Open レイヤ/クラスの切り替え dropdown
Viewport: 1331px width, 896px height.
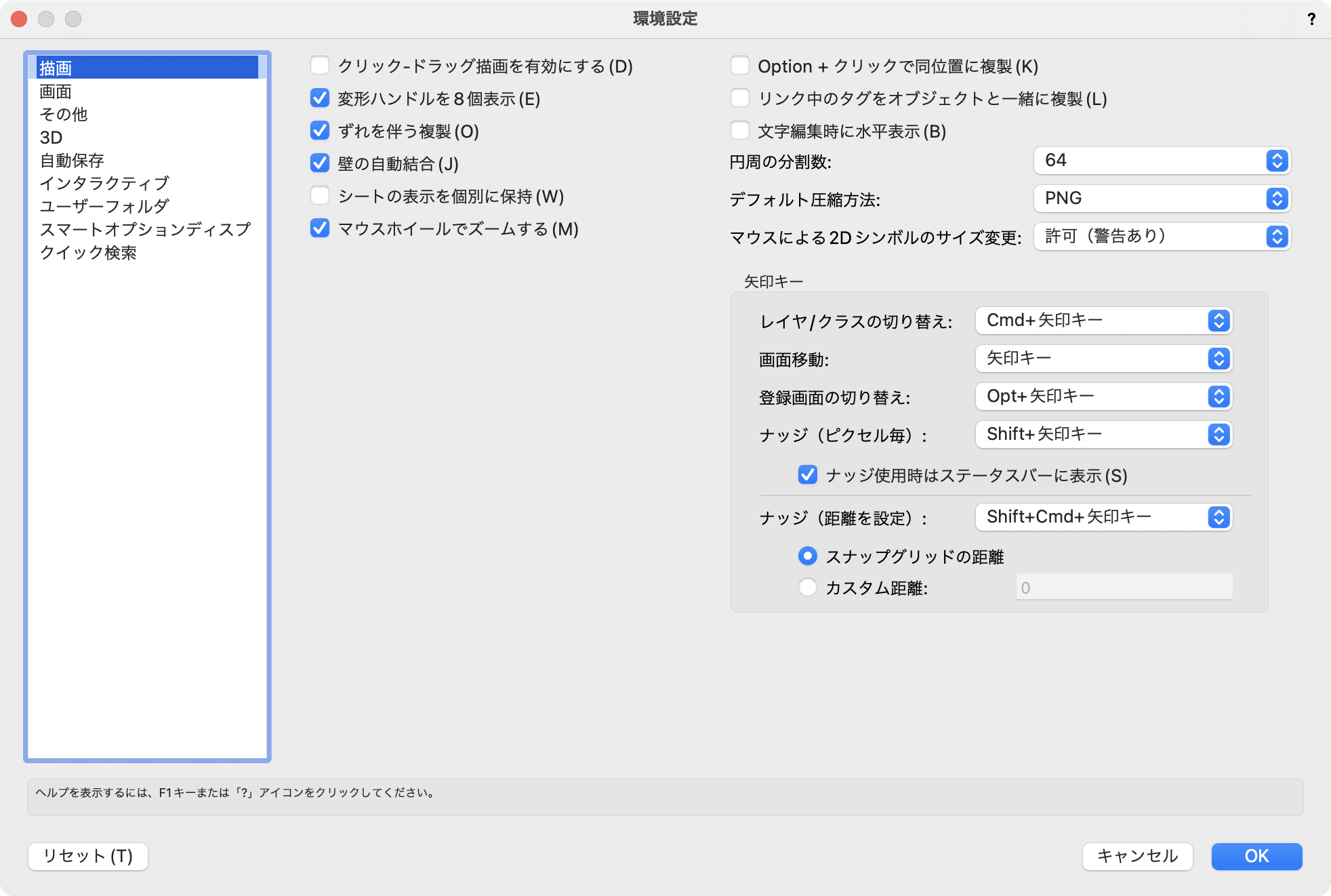(x=1103, y=321)
